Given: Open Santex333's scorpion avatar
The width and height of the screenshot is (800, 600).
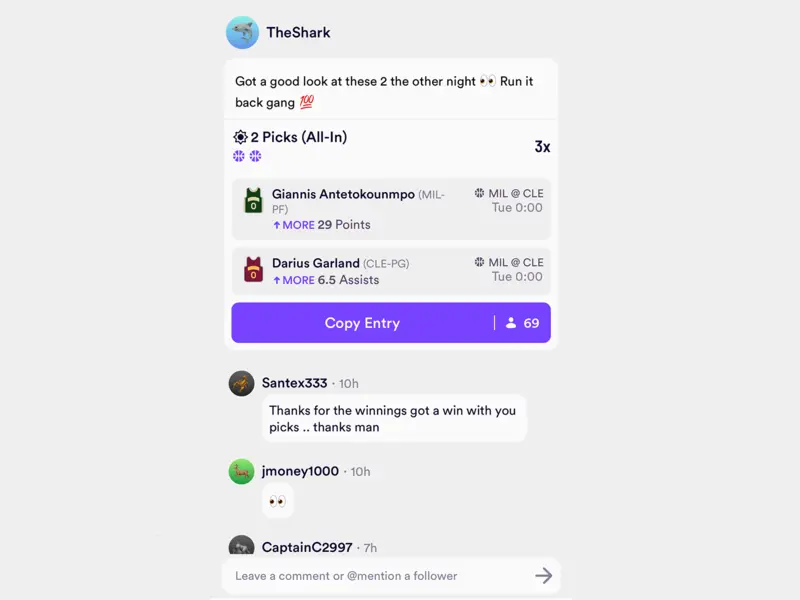Looking at the screenshot, I should click(241, 383).
